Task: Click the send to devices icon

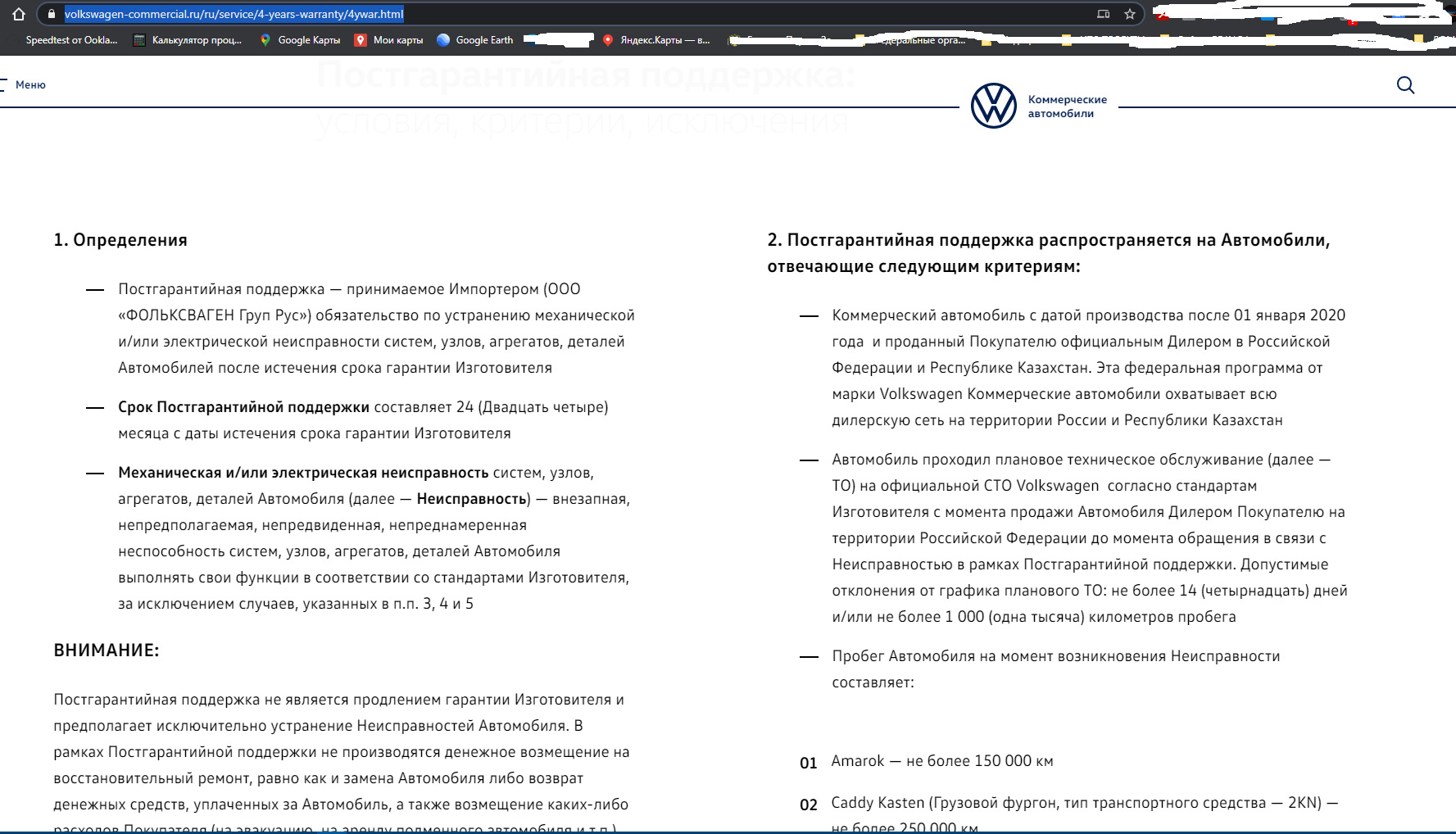Action: 1104,14
